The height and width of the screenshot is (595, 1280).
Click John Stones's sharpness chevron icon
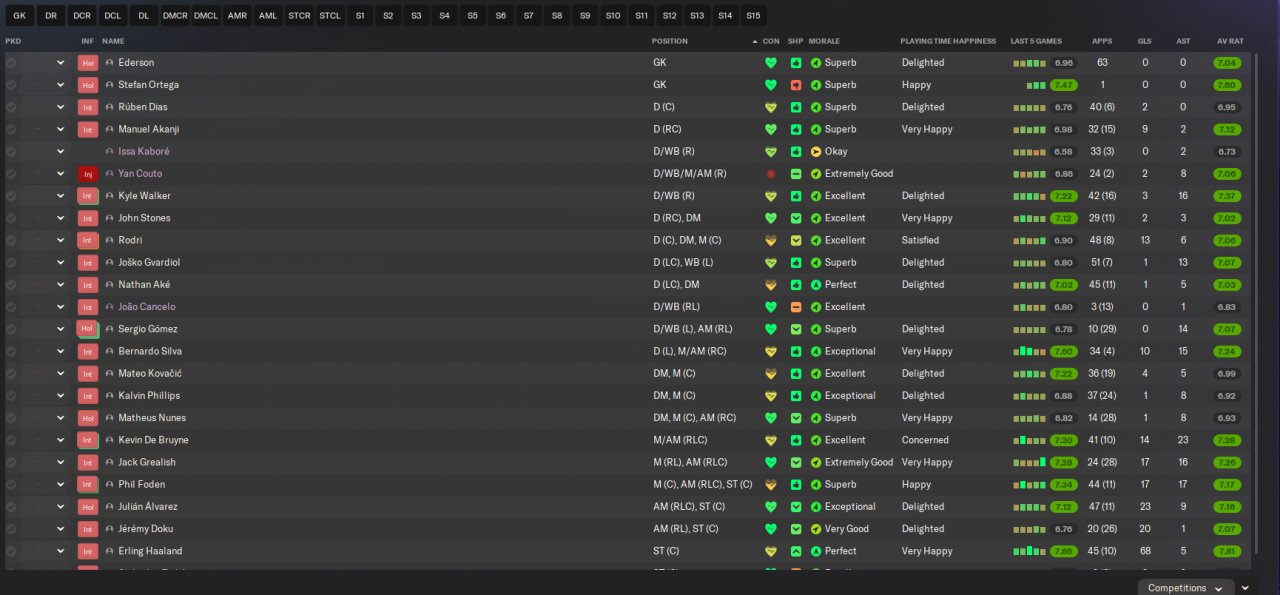point(796,218)
